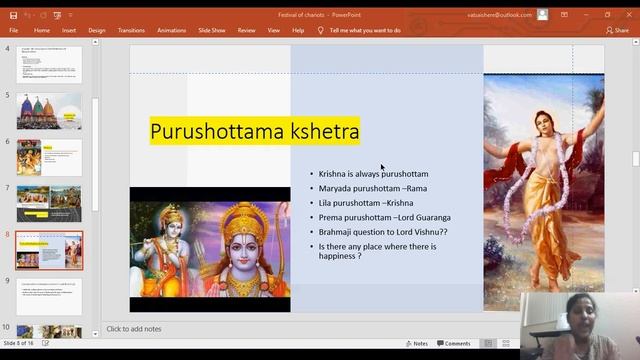The width and height of the screenshot is (640, 360).
Task: Click the webcam video overlay of presenter
Action: click(580, 326)
